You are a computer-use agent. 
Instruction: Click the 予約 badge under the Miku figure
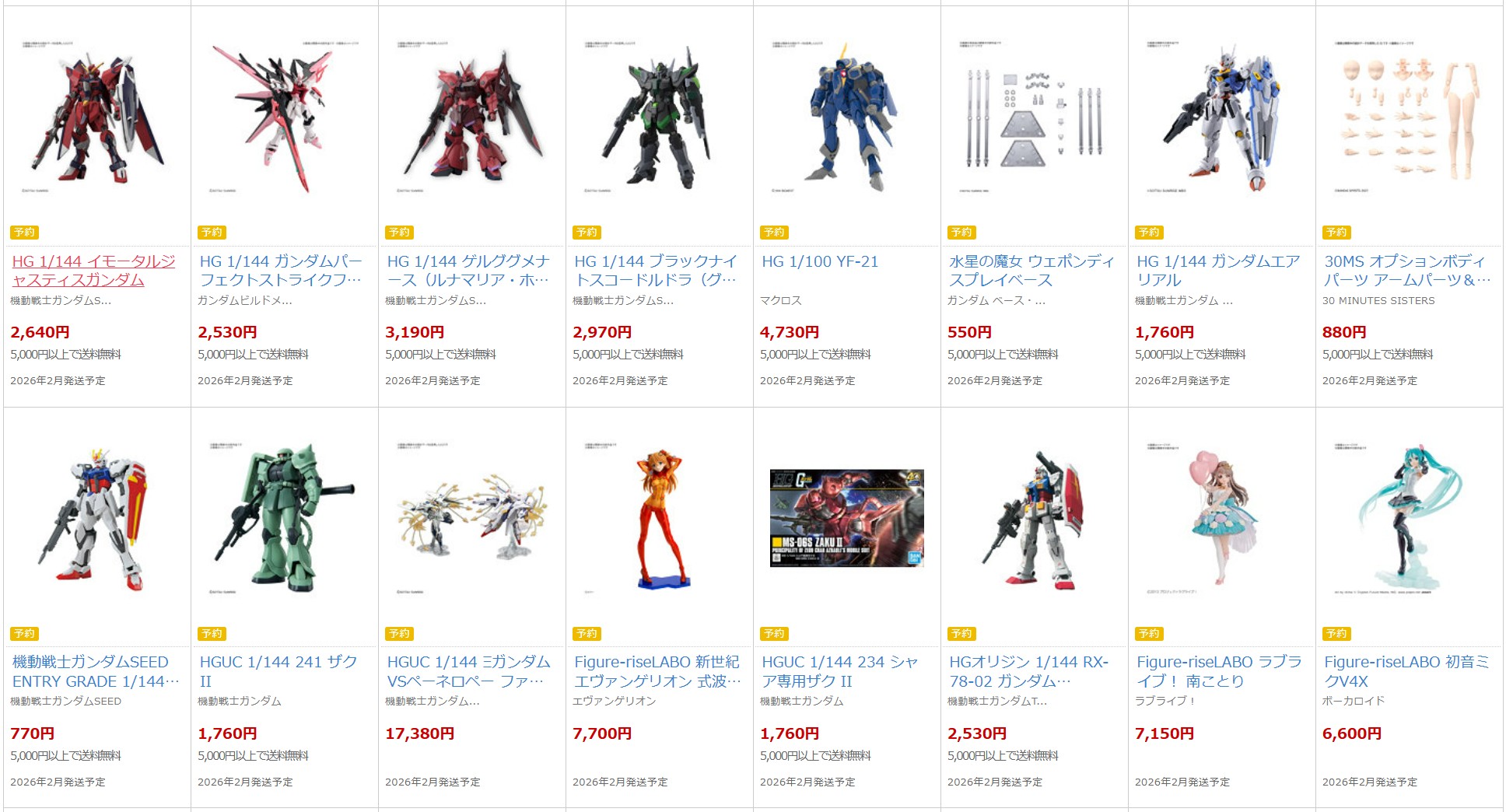tap(1336, 633)
